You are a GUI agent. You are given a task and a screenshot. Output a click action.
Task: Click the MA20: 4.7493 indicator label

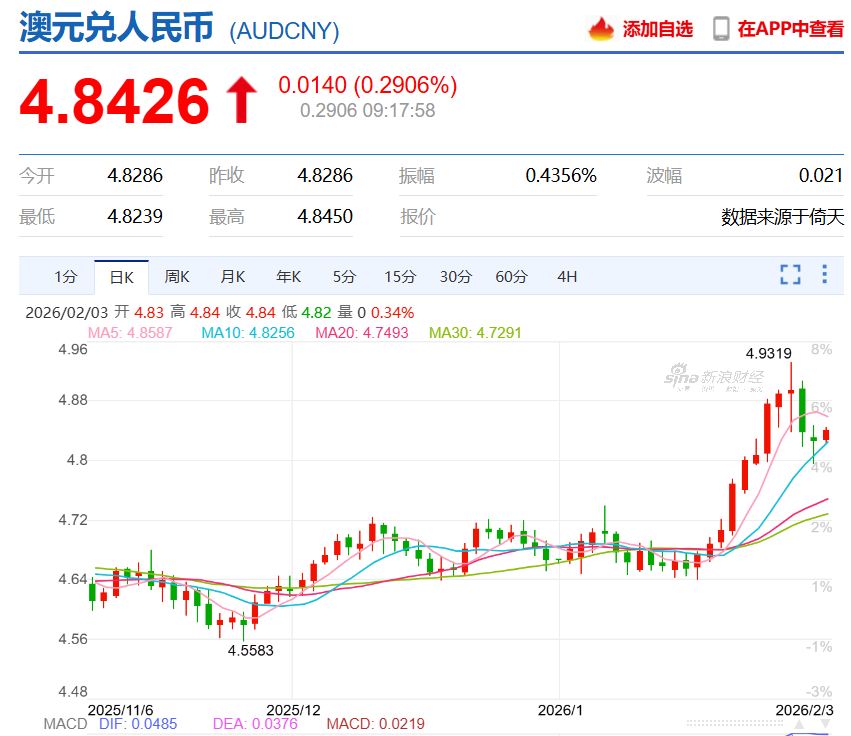(361, 333)
